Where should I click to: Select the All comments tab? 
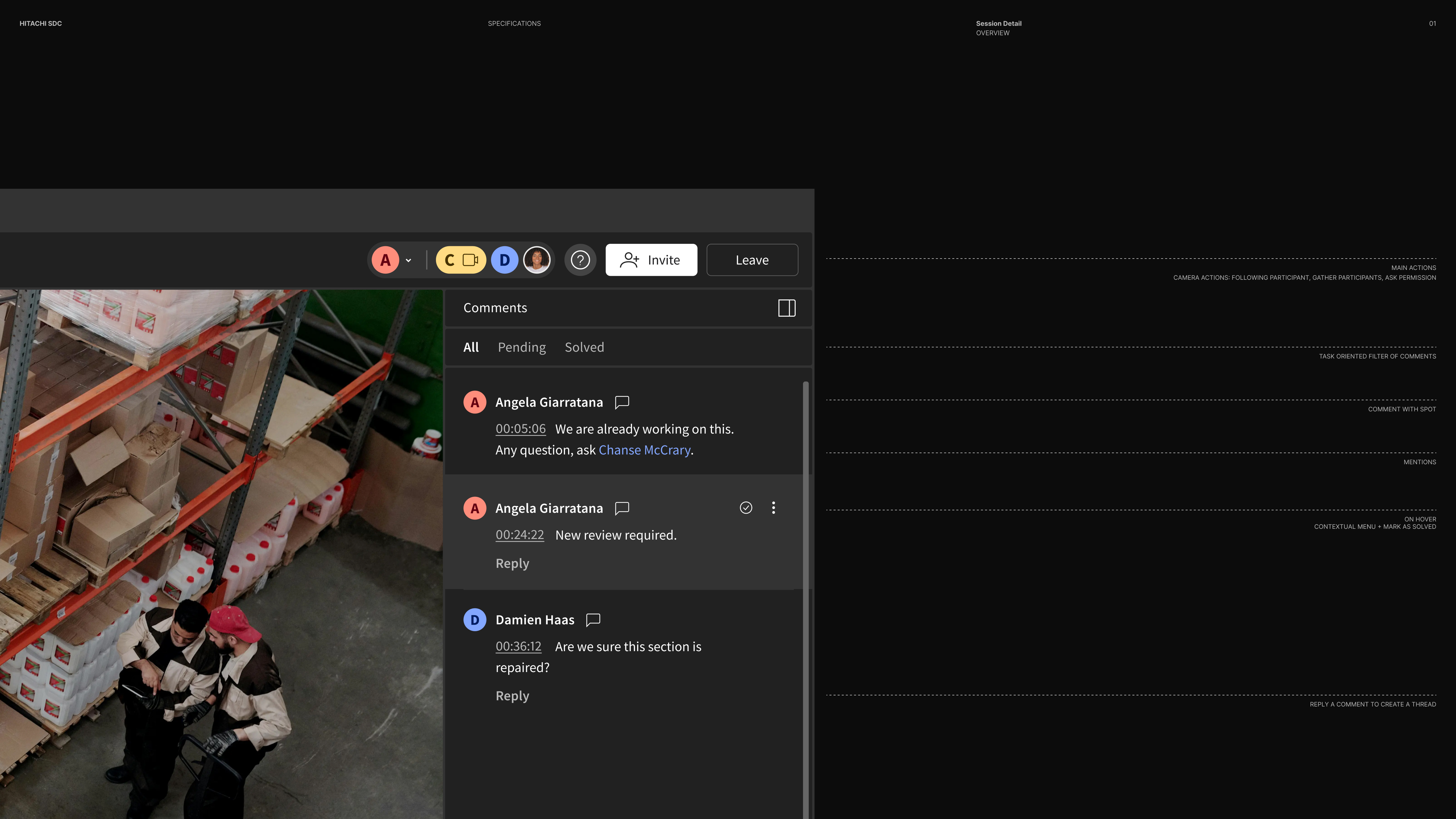coord(470,347)
